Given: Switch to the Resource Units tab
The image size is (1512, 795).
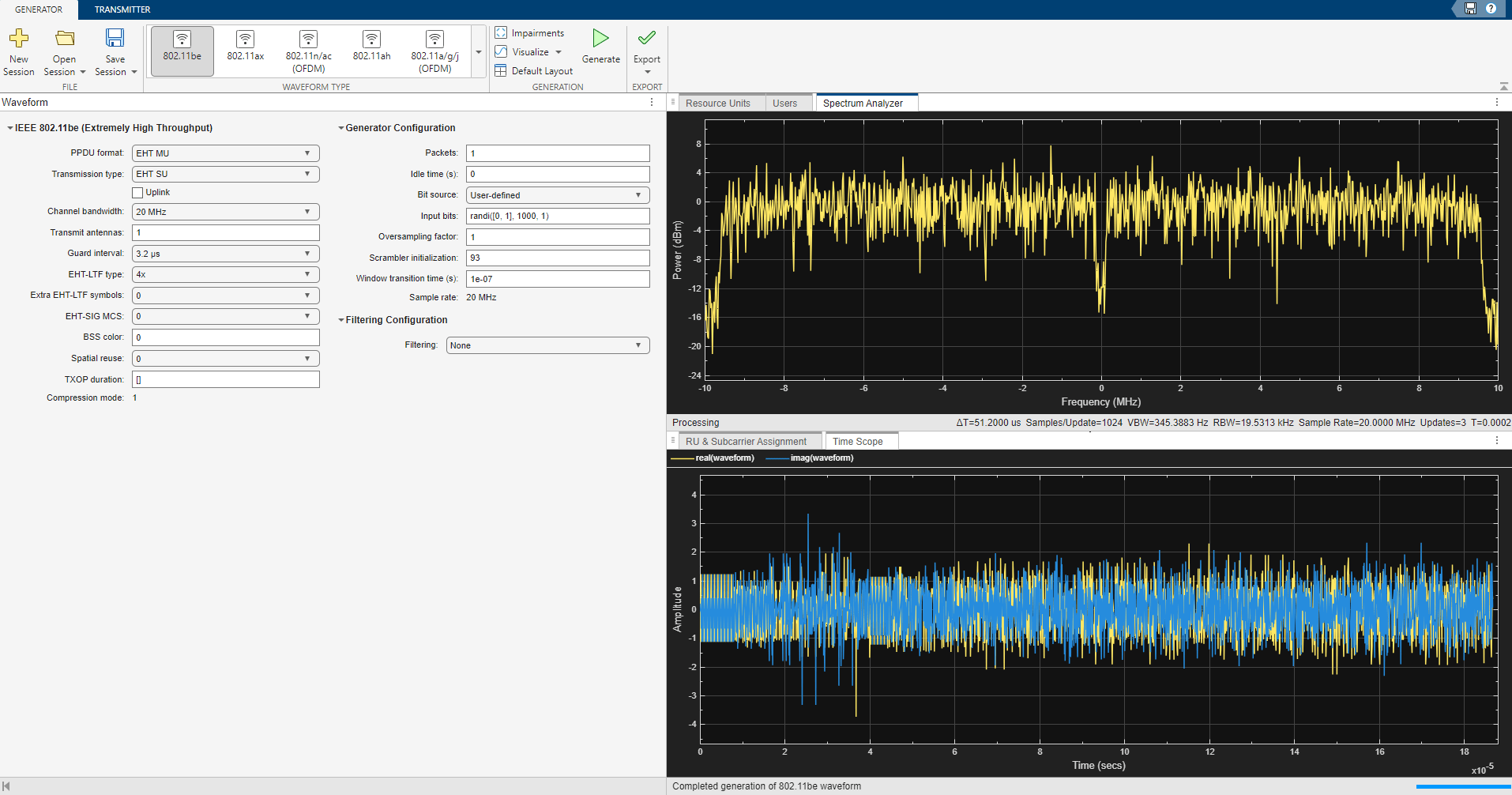Looking at the screenshot, I should pos(717,104).
